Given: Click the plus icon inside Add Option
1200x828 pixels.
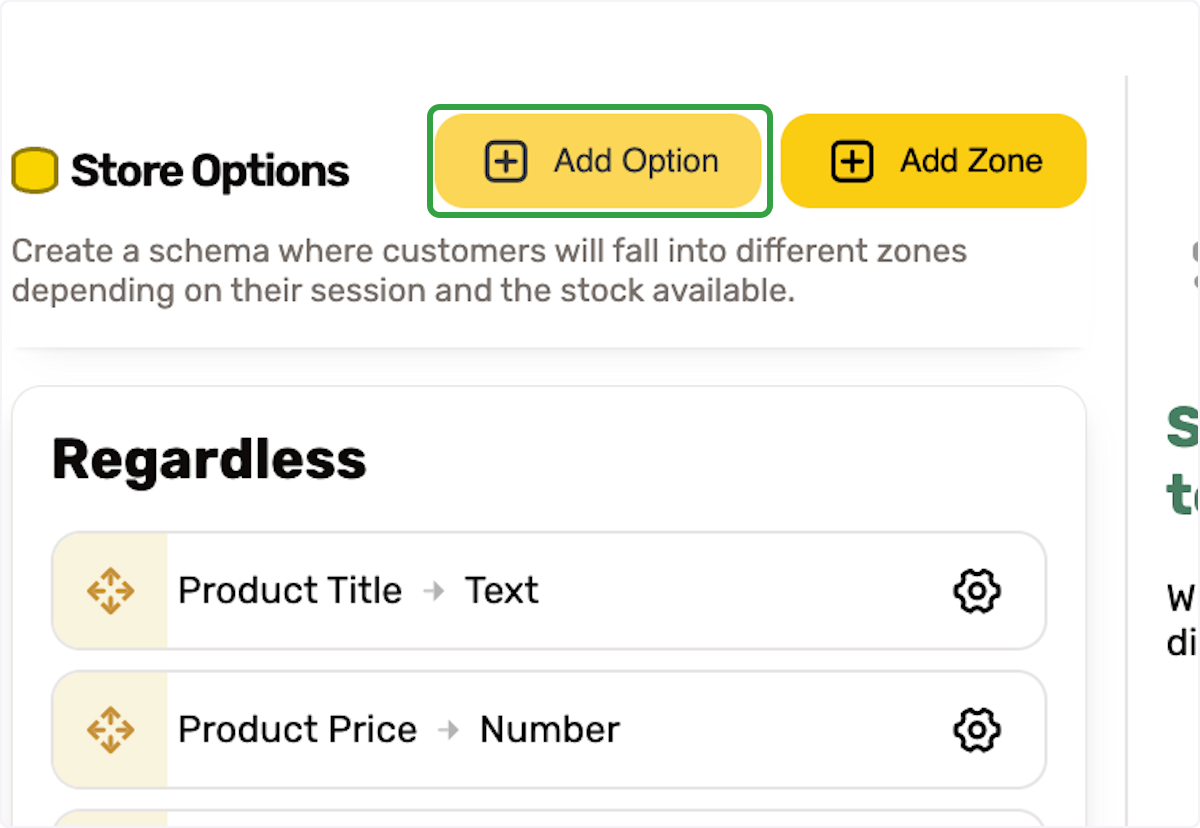Looking at the screenshot, I should (x=506, y=162).
